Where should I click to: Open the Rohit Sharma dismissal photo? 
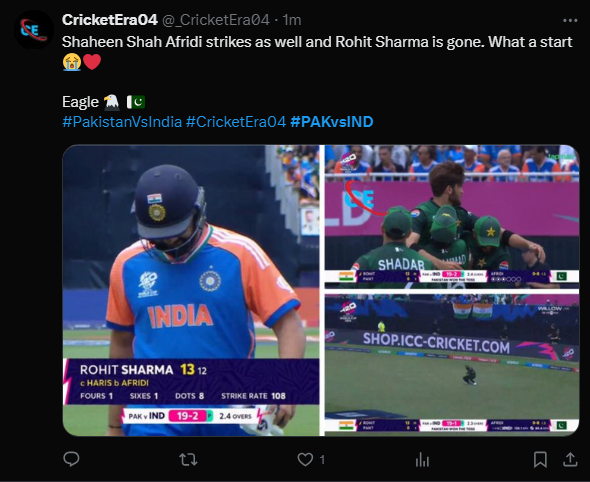(x=191, y=290)
